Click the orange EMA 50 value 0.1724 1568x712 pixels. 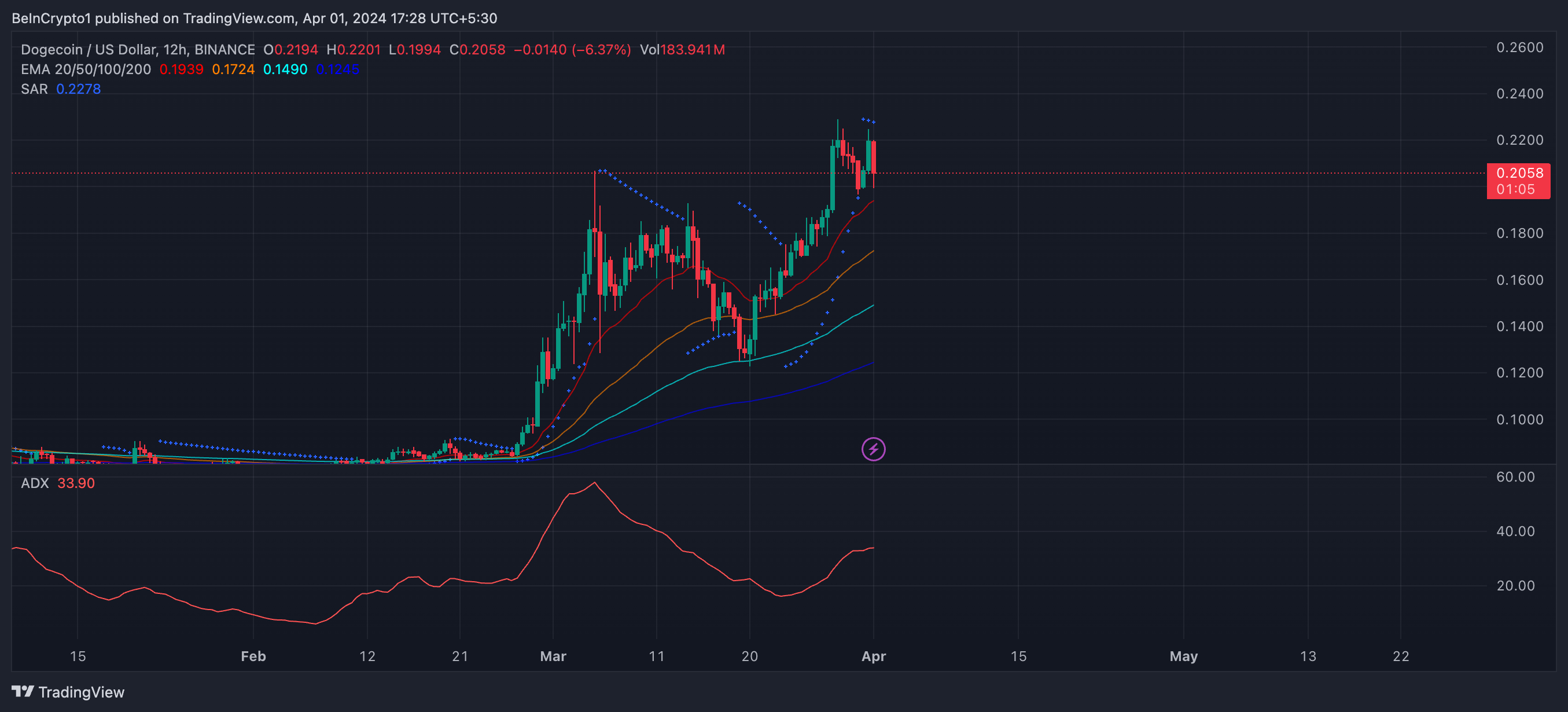coord(233,69)
